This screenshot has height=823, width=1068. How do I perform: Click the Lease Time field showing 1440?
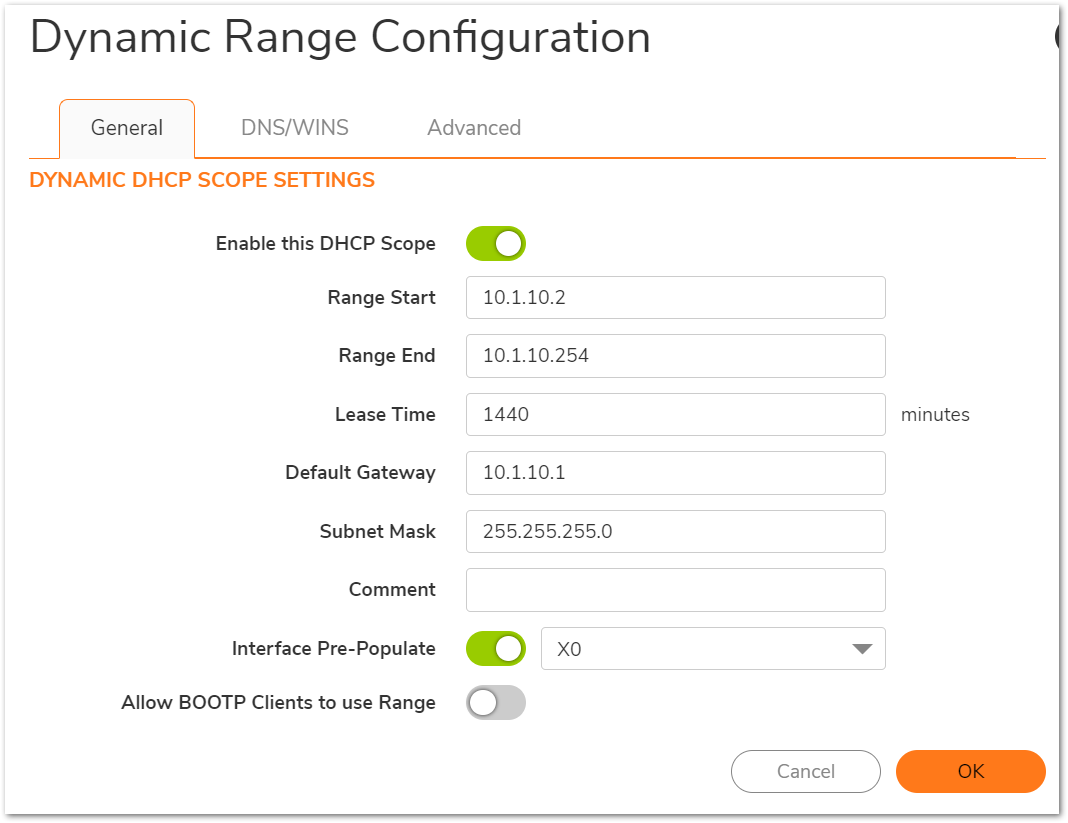click(675, 414)
